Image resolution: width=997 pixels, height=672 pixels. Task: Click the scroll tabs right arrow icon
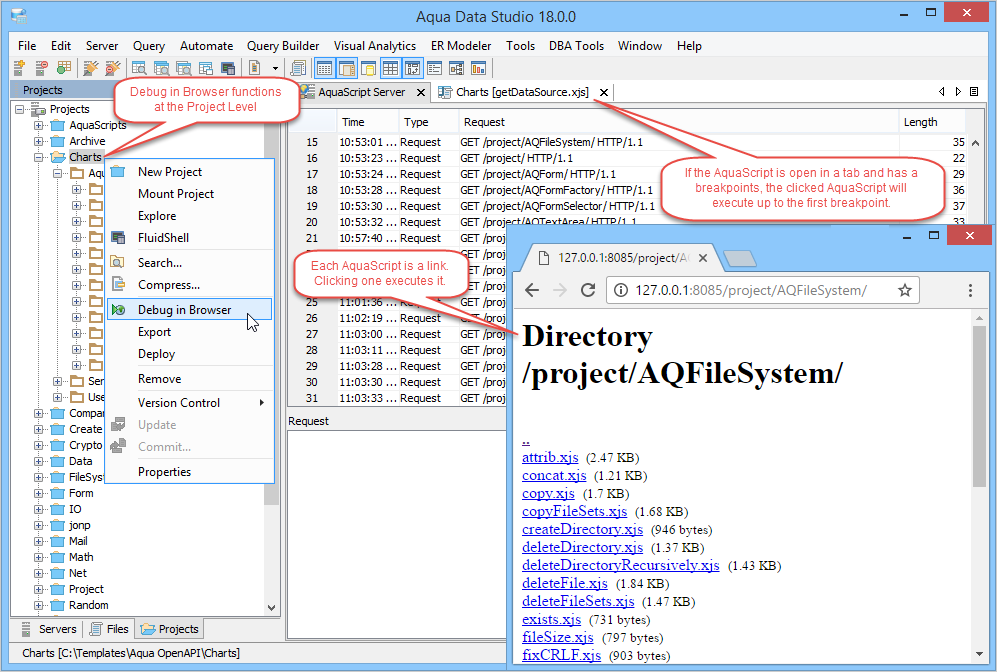pyautogui.click(x=958, y=92)
